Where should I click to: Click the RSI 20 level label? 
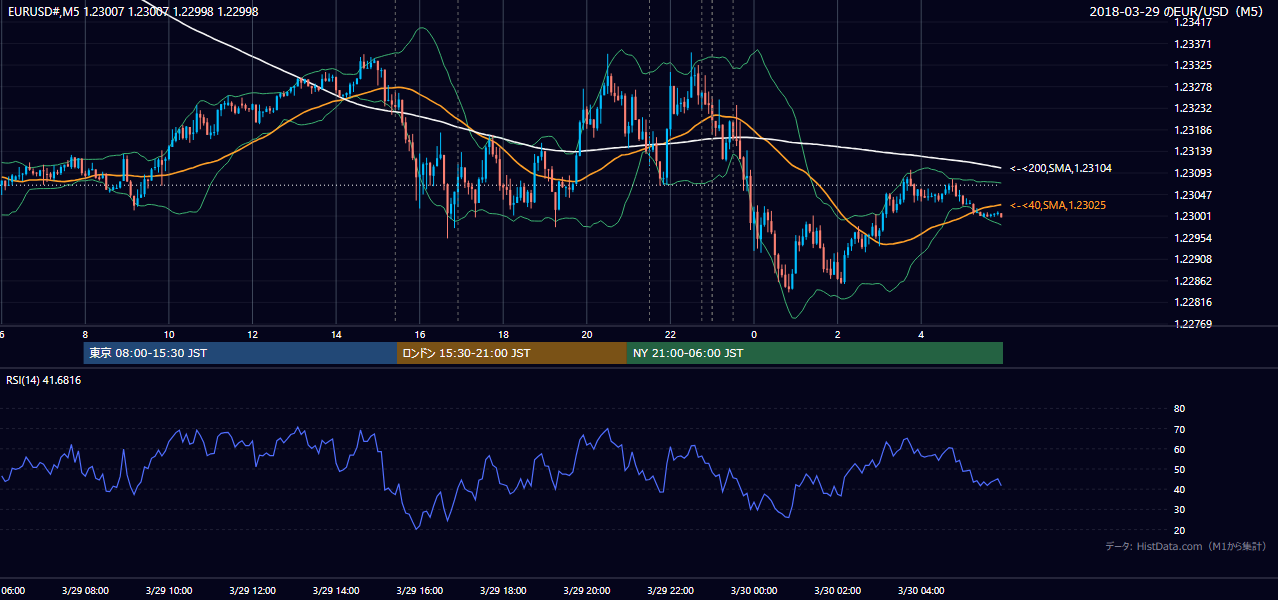1179,530
